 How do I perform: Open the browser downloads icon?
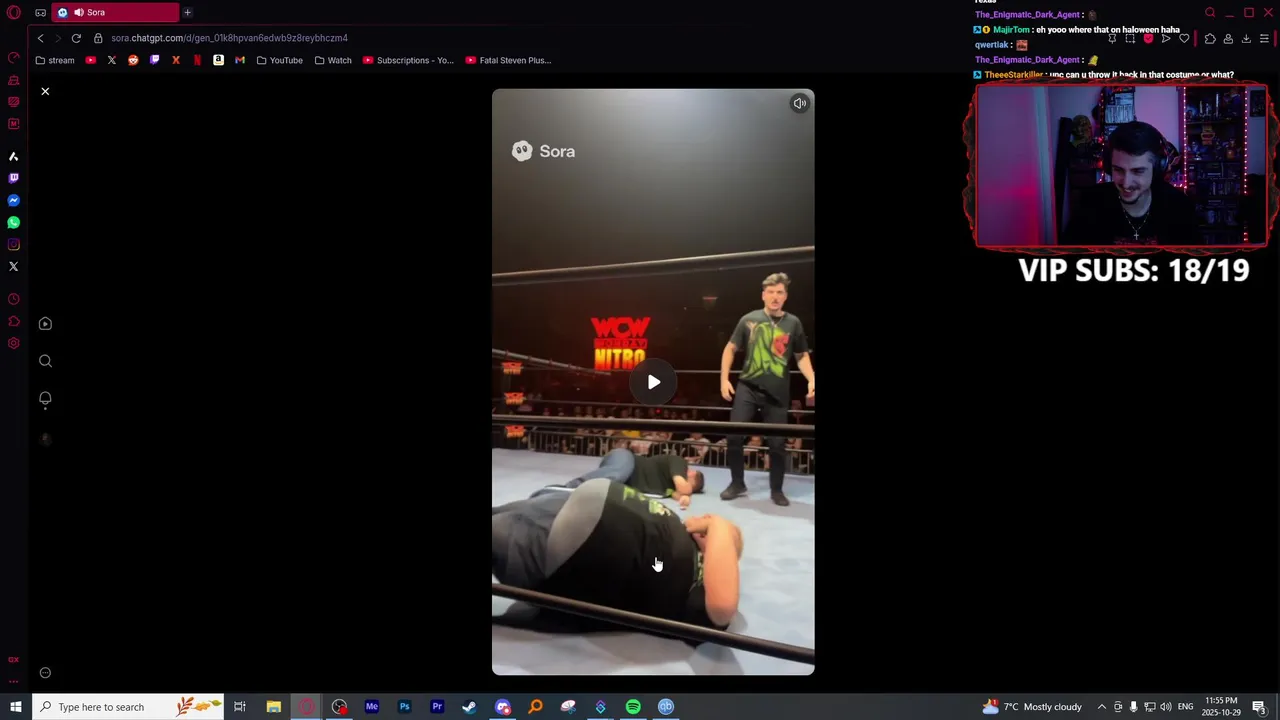pyautogui.click(x=1246, y=39)
